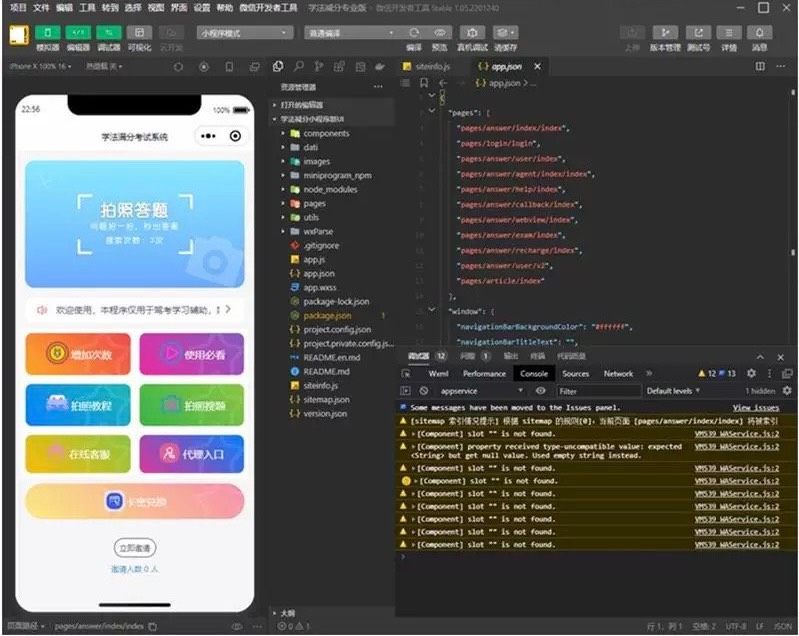Click the compile refresh icon

(414, 33)
